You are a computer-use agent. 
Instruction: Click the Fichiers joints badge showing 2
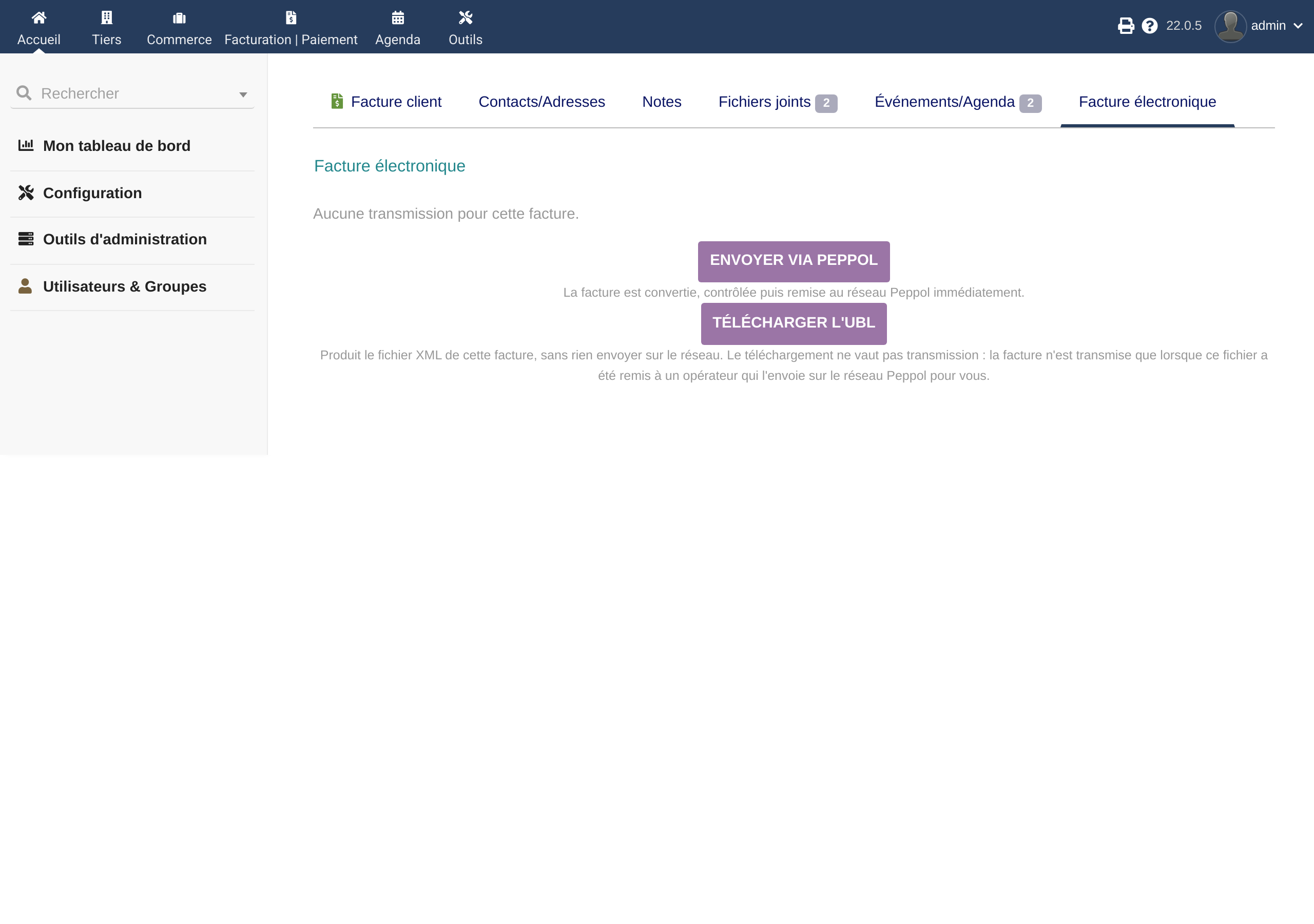(x=826, y=103)
